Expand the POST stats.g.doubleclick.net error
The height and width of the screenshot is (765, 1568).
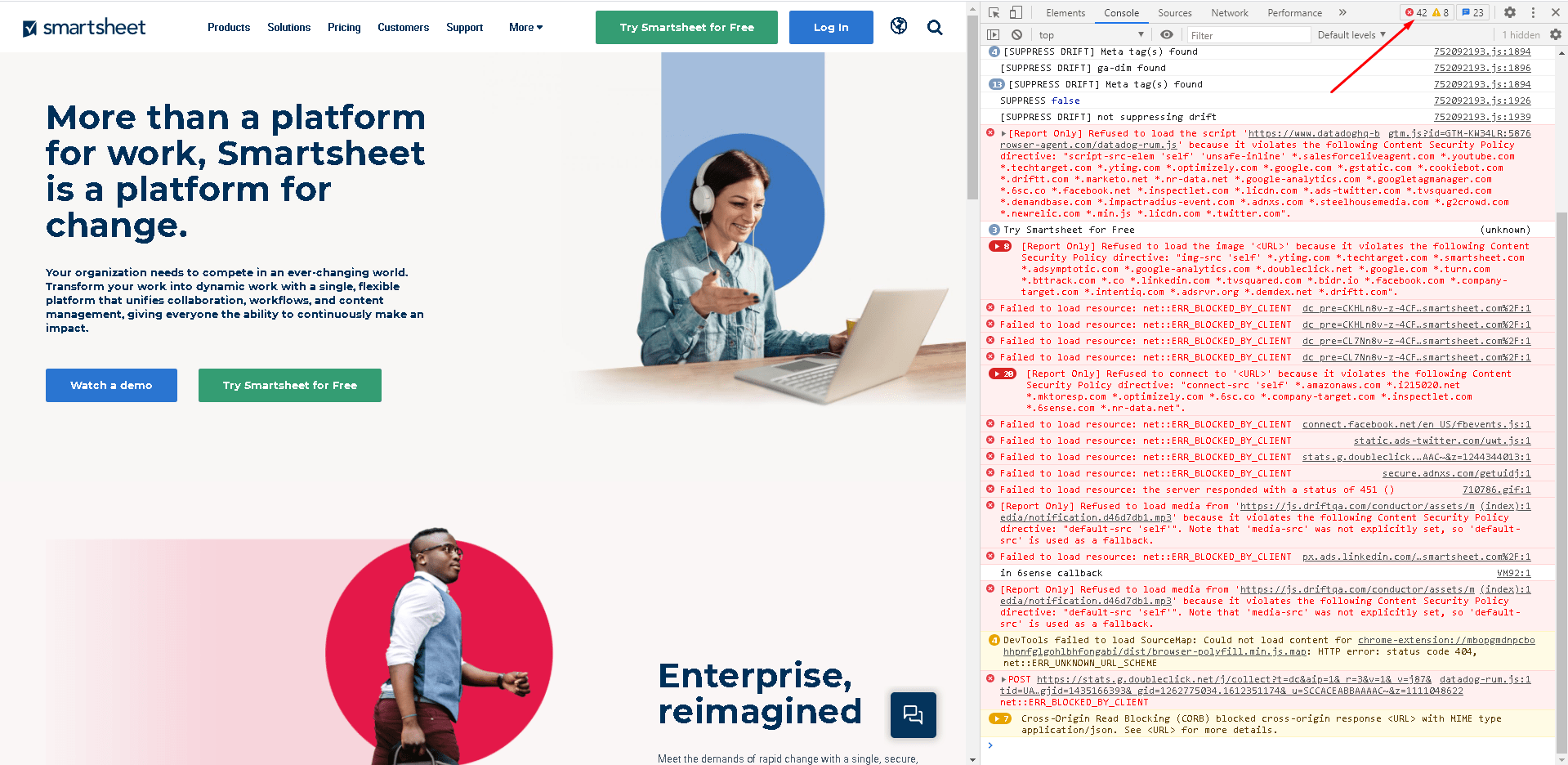1003,680
